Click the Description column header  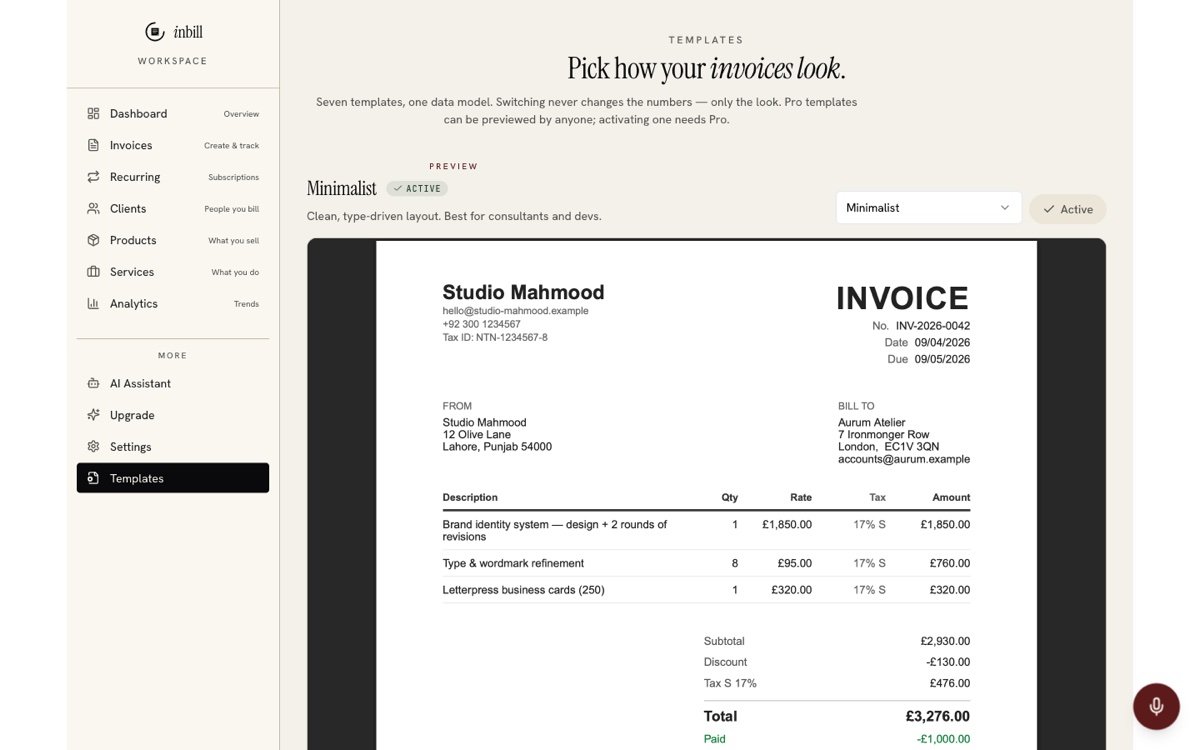470,497
